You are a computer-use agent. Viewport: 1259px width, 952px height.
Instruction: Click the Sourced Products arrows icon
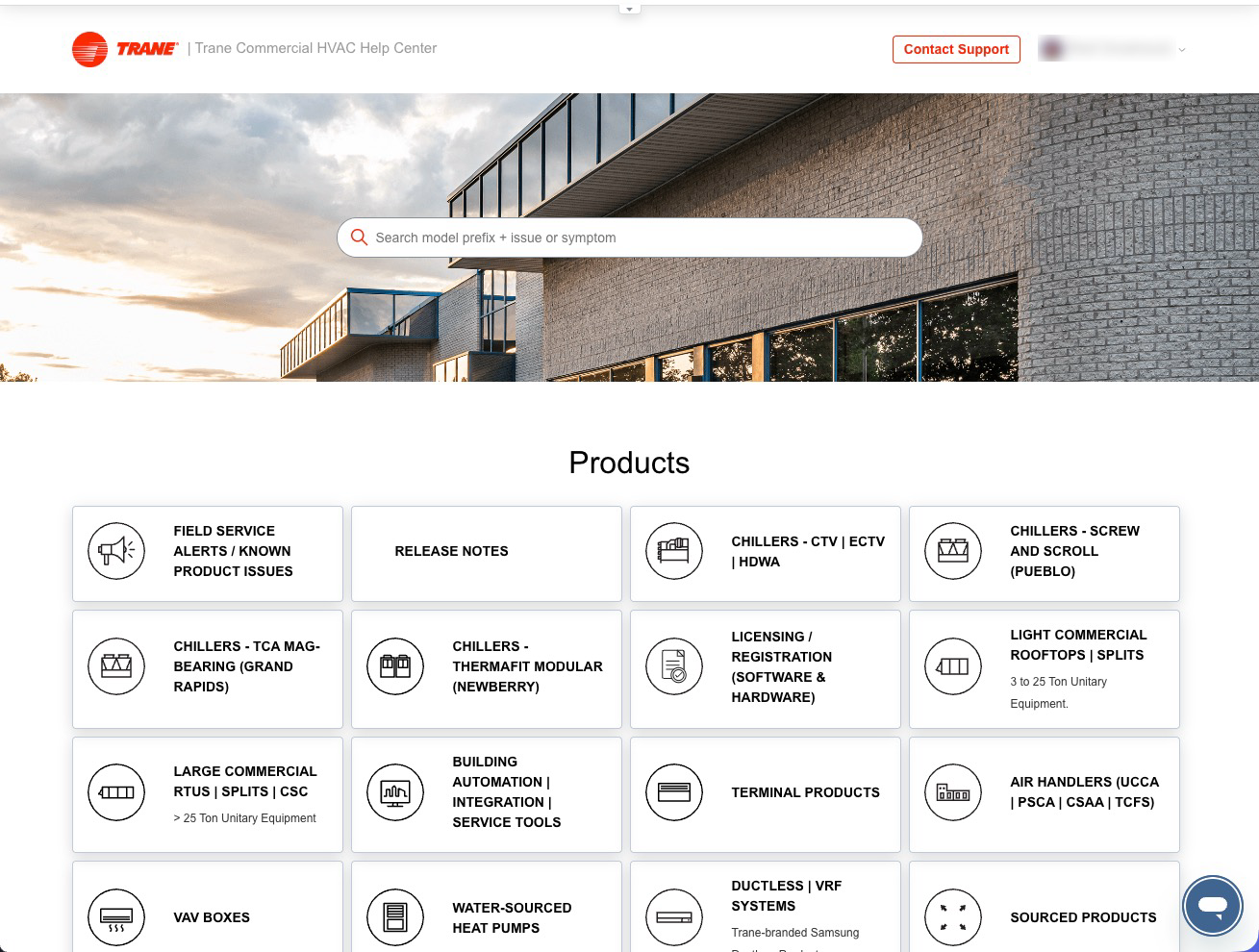pyautogui.click(x=953, y=917)
